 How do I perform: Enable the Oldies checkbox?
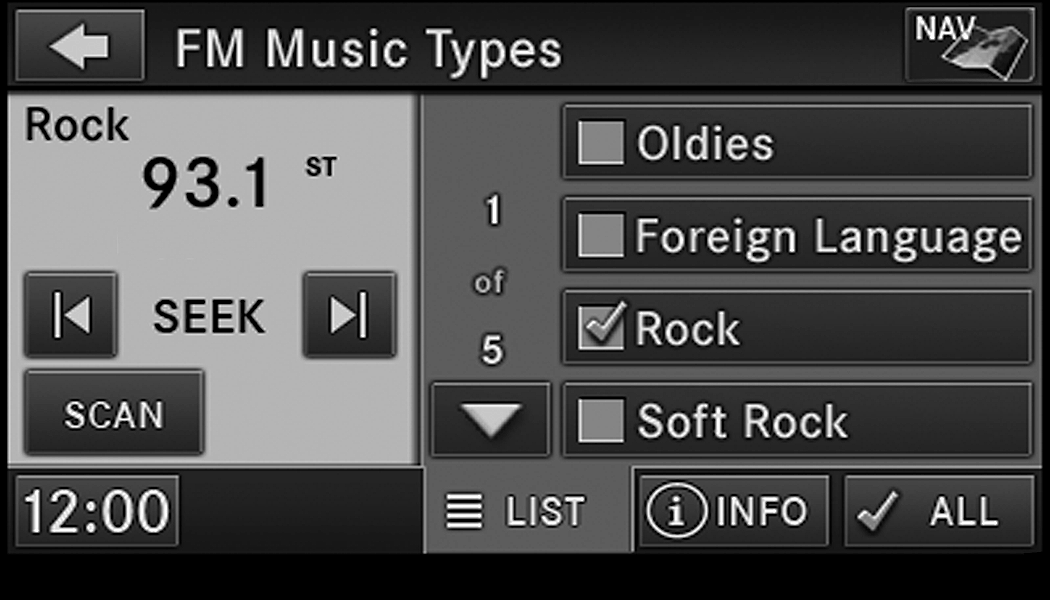(x=600, y=143)
